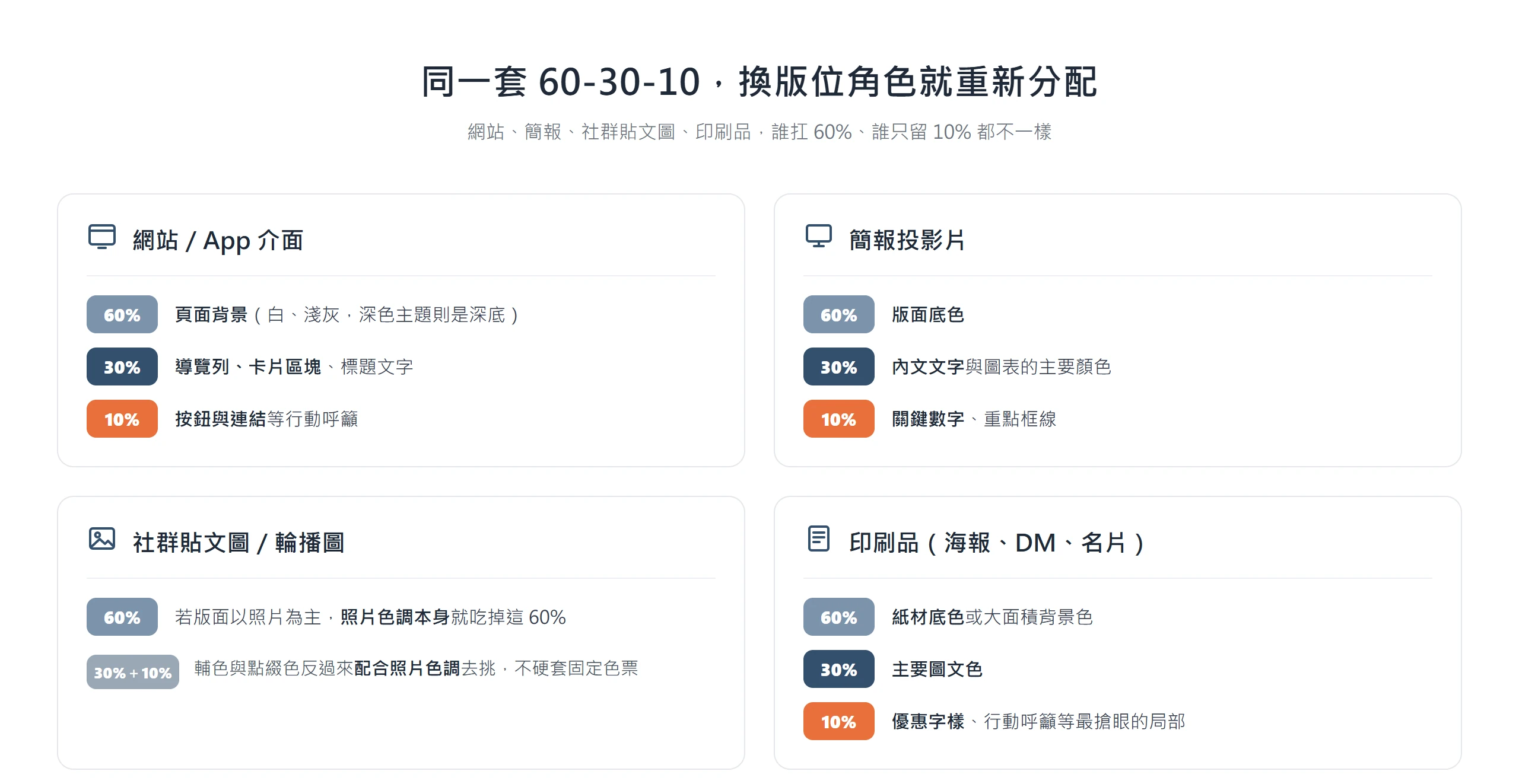Click the 60% badge next to 版面底色

(839, 314)
